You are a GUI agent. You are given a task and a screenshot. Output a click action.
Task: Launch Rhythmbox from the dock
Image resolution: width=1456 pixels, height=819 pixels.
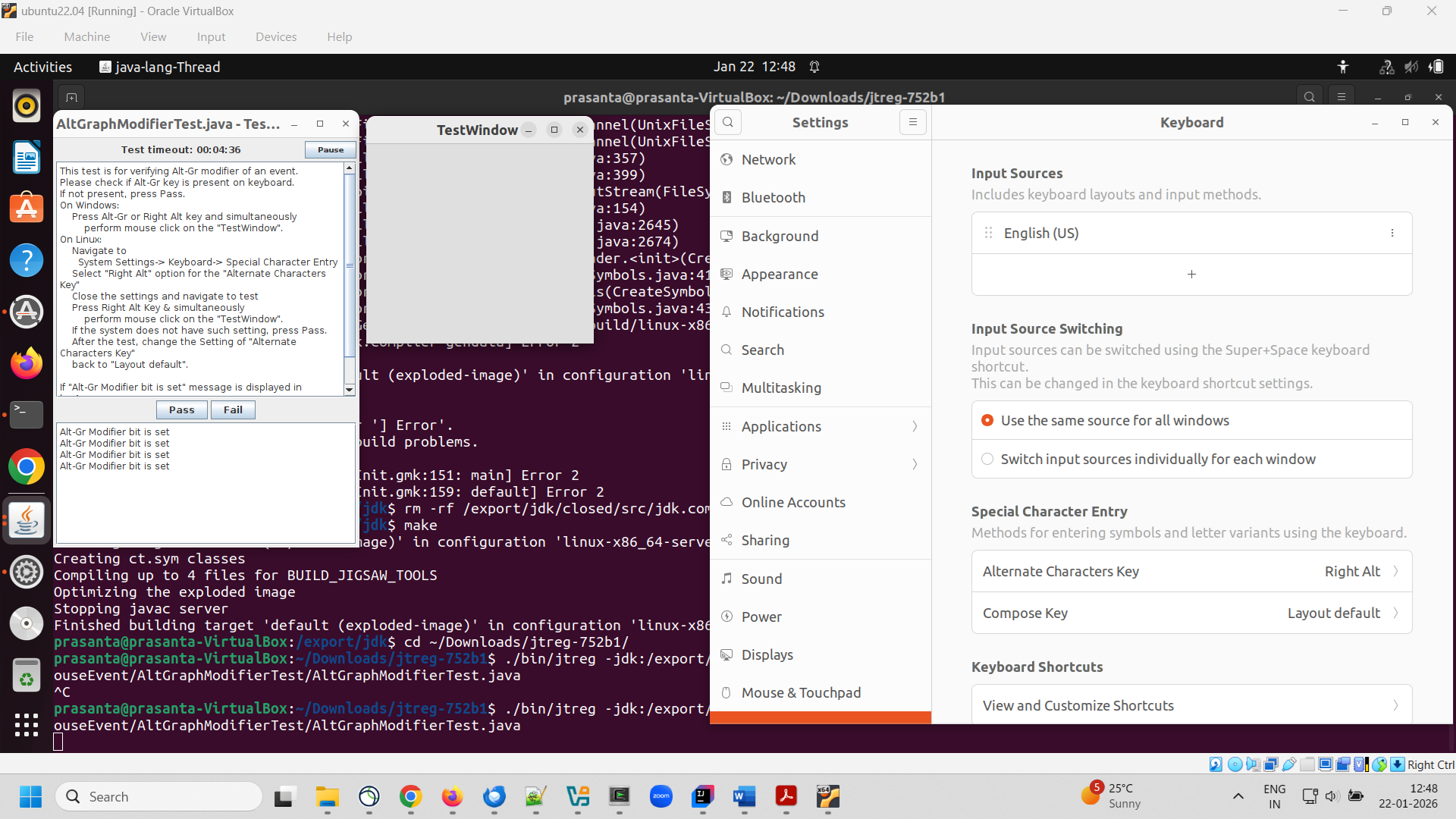[27, 105]
